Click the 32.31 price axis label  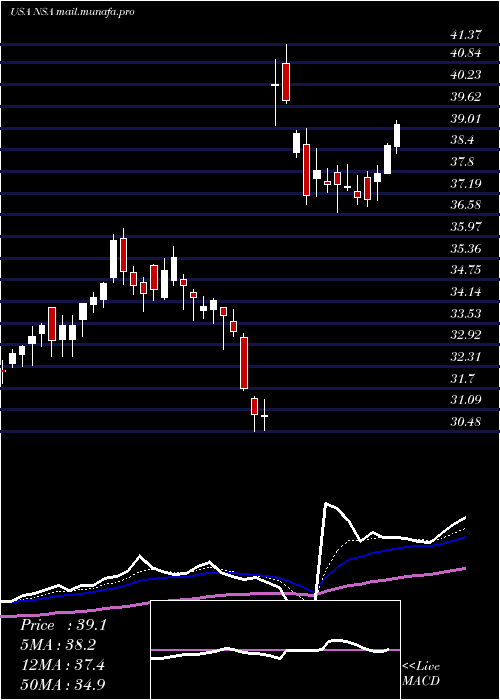click(x=466, y=357)
